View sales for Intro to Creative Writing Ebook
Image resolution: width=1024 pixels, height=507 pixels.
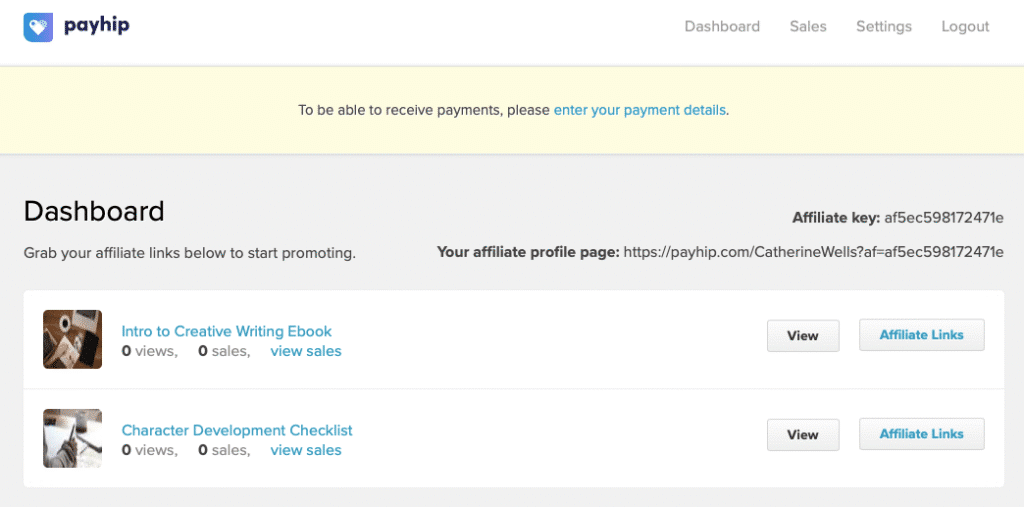coord(306,351)
